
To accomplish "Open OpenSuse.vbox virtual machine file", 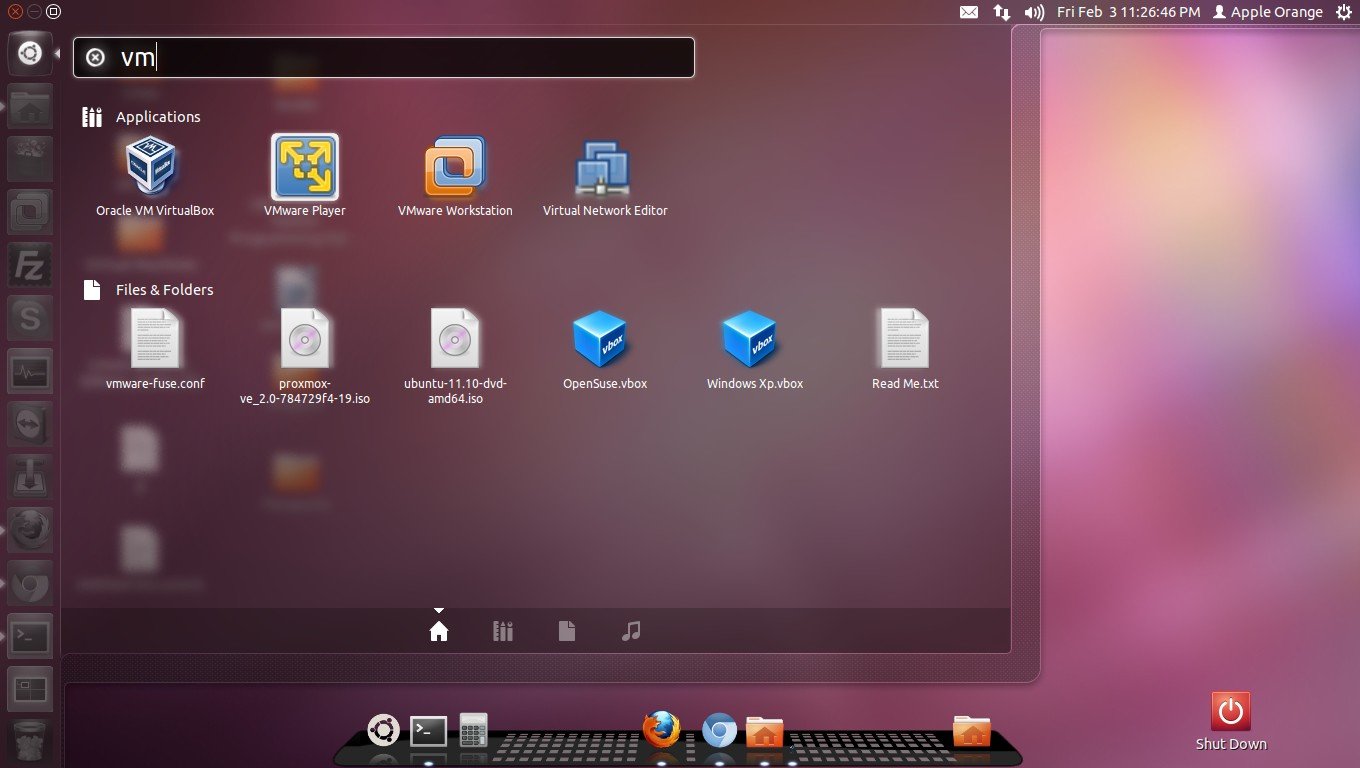I will coord(605,349).
